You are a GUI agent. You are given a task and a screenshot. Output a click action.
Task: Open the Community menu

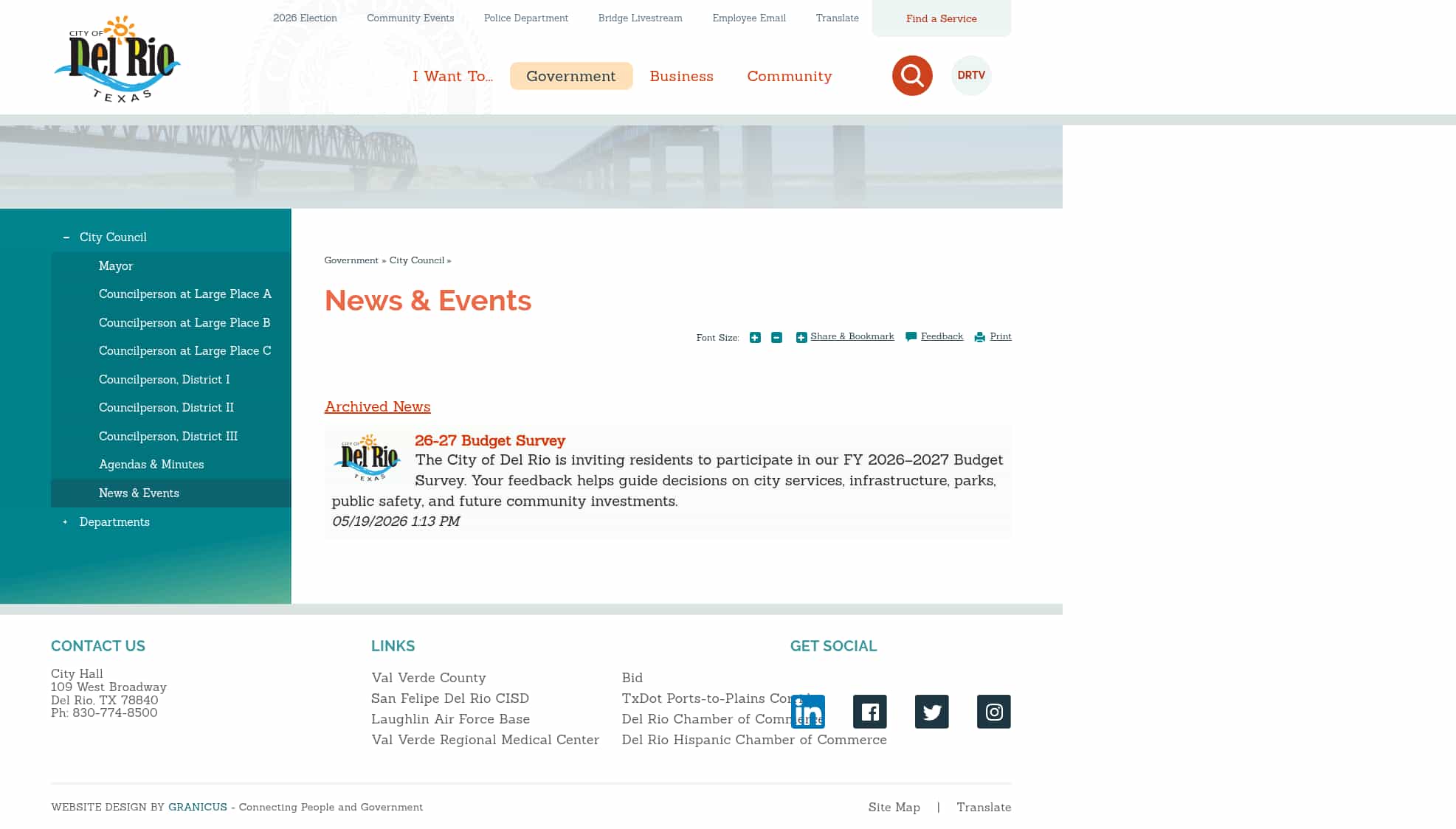[790, 76]
